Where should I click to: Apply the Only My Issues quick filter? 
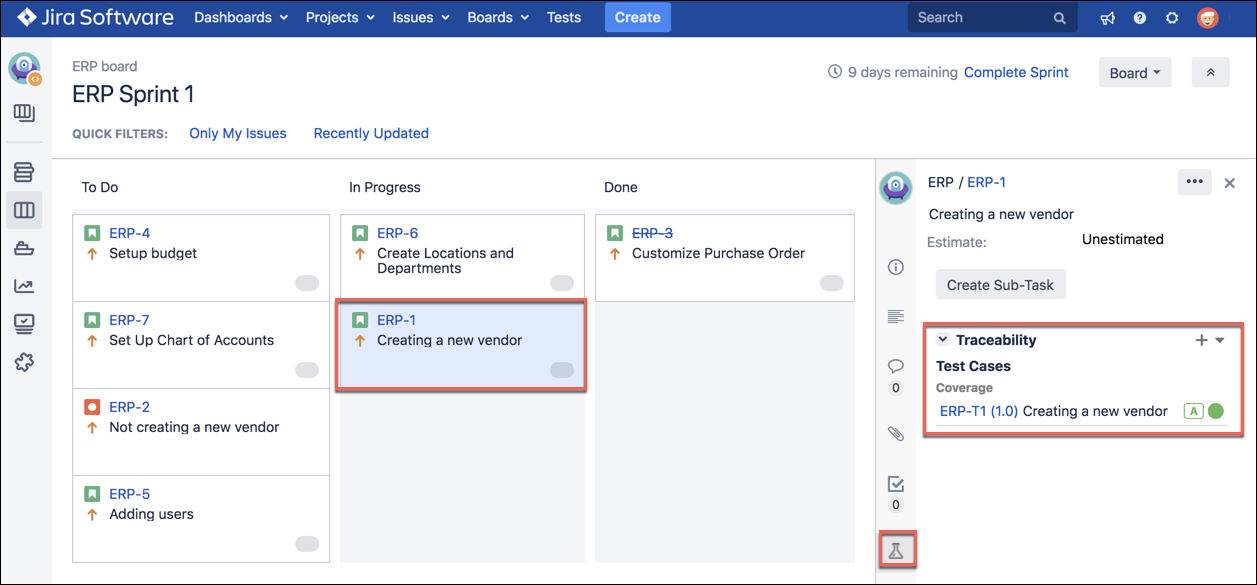click(238, 134)
